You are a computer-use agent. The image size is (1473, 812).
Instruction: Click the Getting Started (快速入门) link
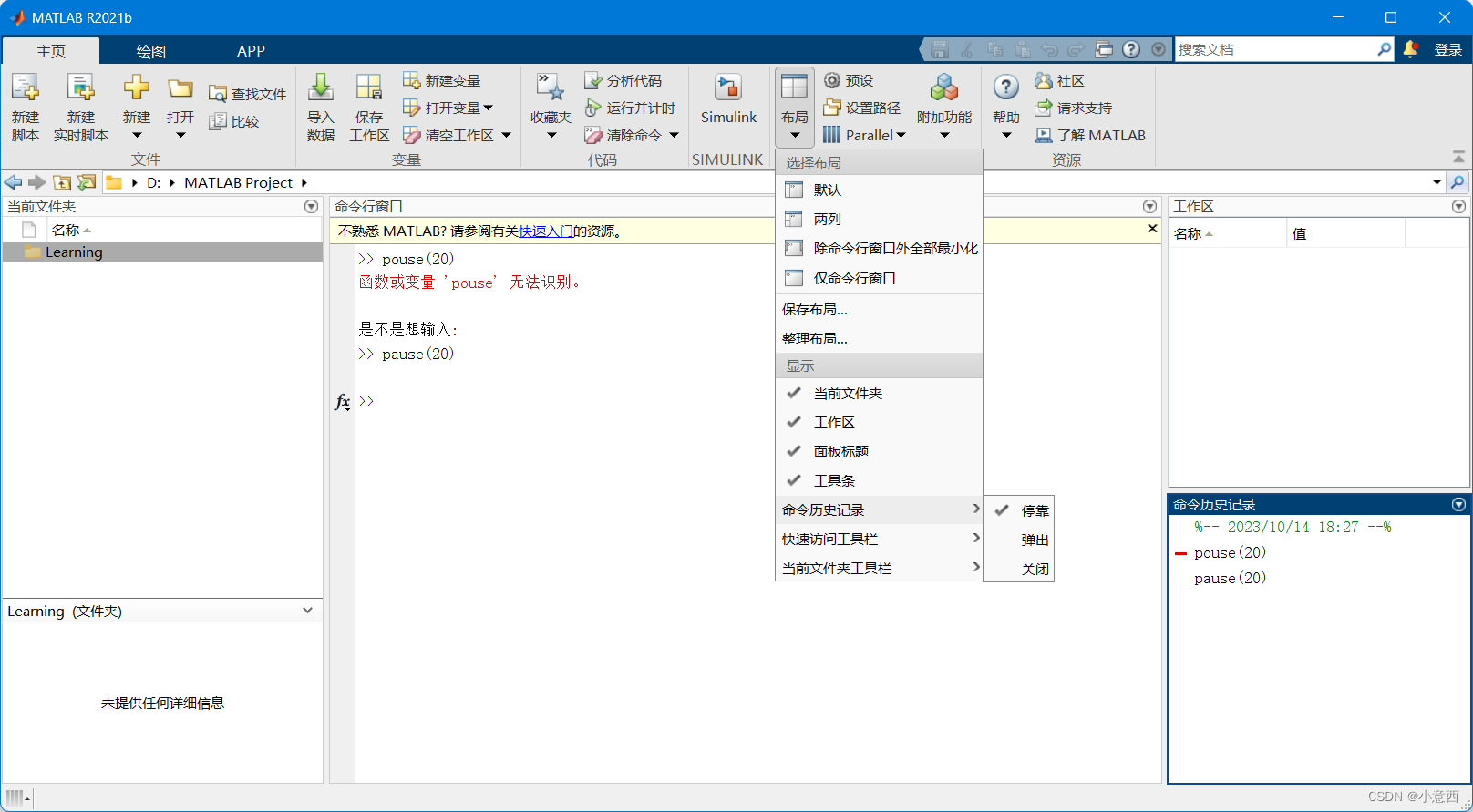click(546, 231)
